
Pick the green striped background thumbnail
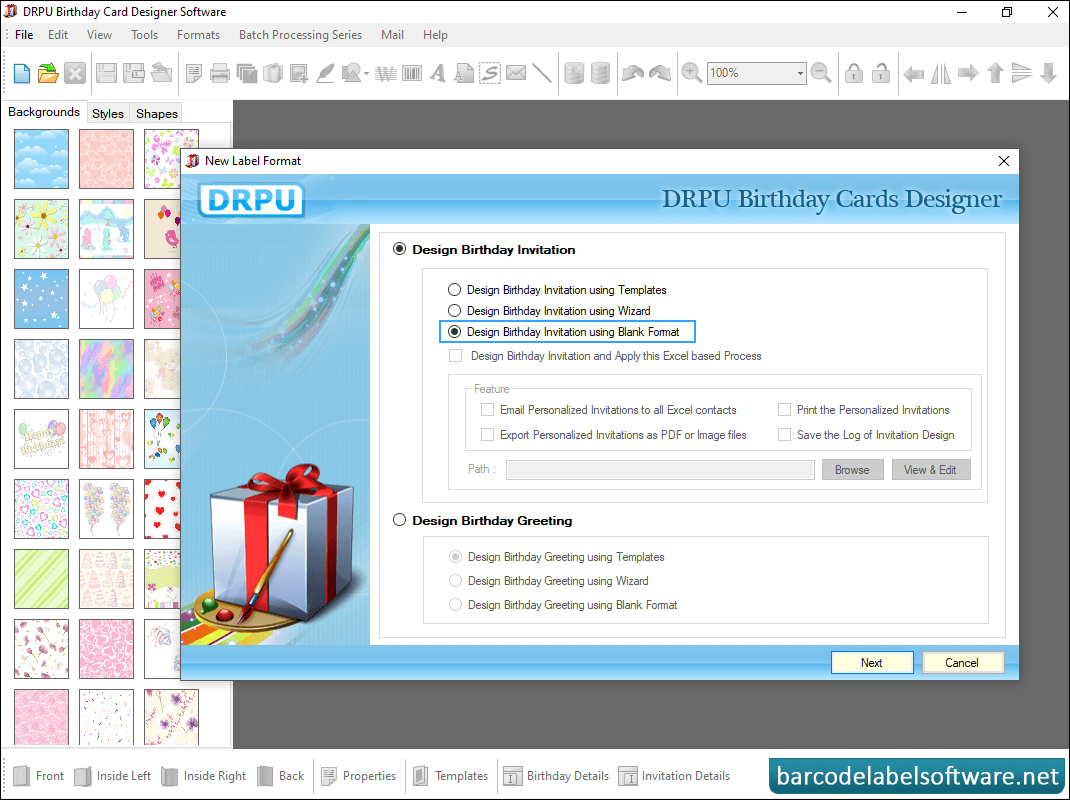pos(42,579)
